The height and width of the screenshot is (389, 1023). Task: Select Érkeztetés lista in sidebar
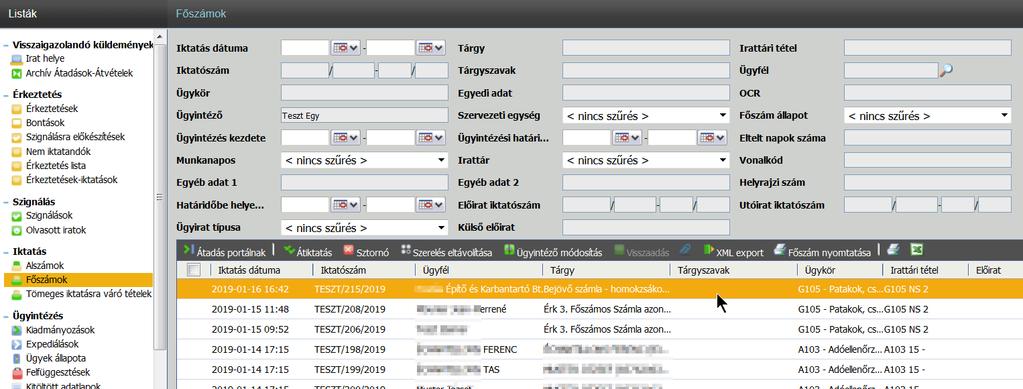point(48,166)
